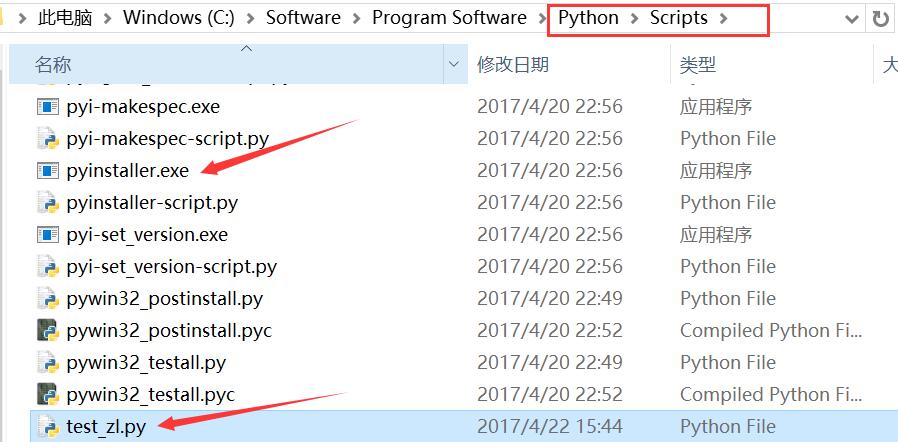Viewport: 898px width, 442px height.
Task: Click the Compiled Python type of pywin32_postinstall.pyc
Action: click(771, 330)
